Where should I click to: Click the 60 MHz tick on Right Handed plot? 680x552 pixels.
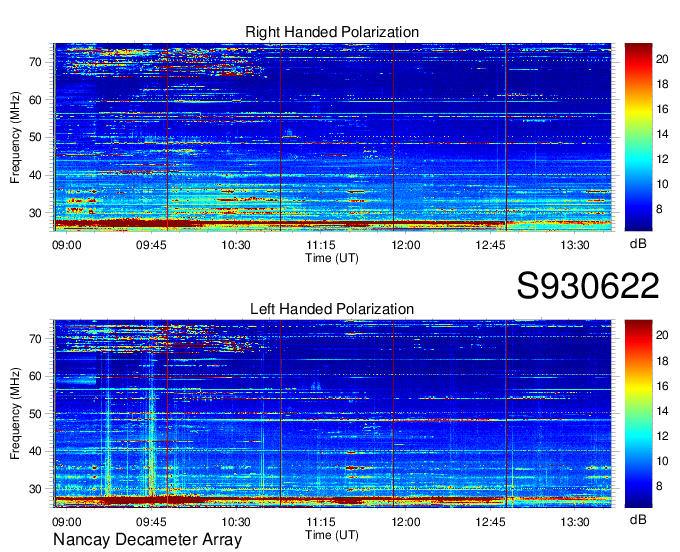point(36,100)
